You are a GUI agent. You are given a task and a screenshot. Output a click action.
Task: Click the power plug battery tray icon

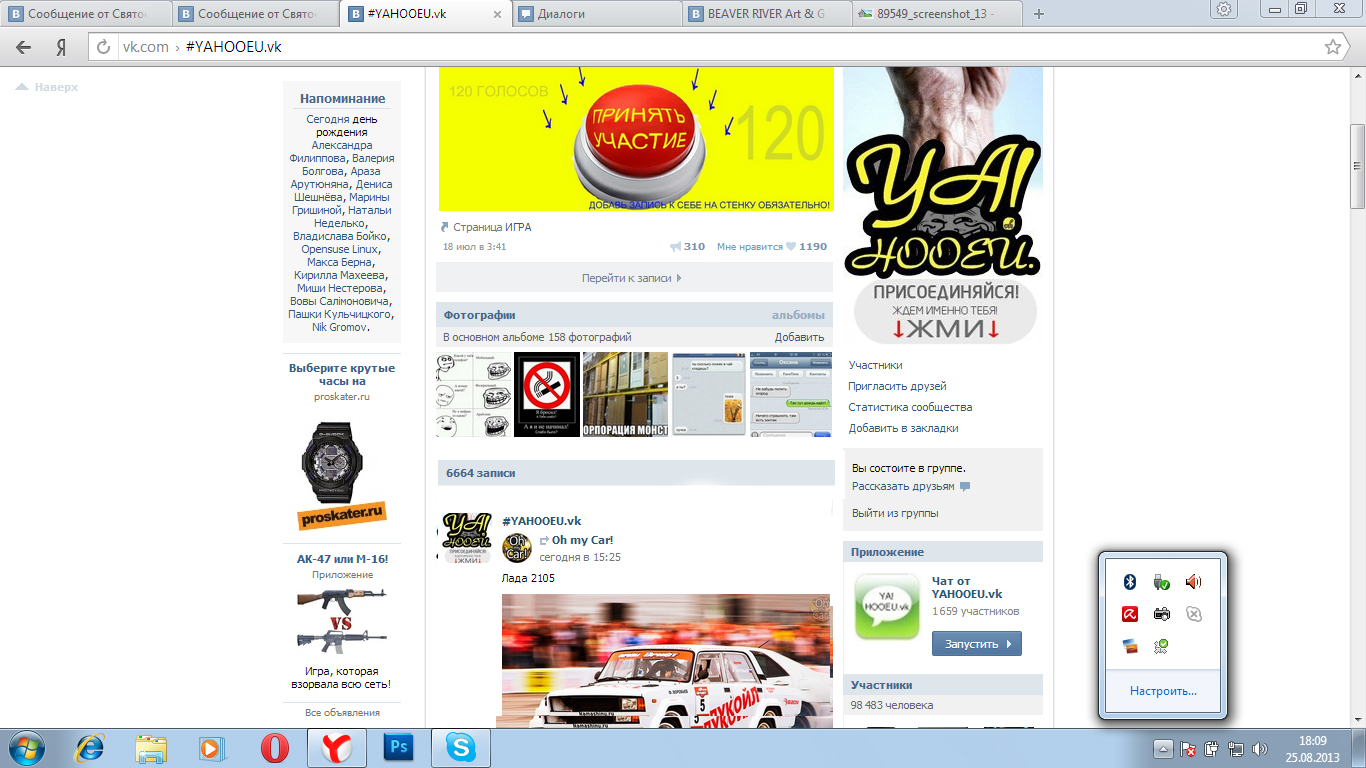click(x=1212, y=748)
